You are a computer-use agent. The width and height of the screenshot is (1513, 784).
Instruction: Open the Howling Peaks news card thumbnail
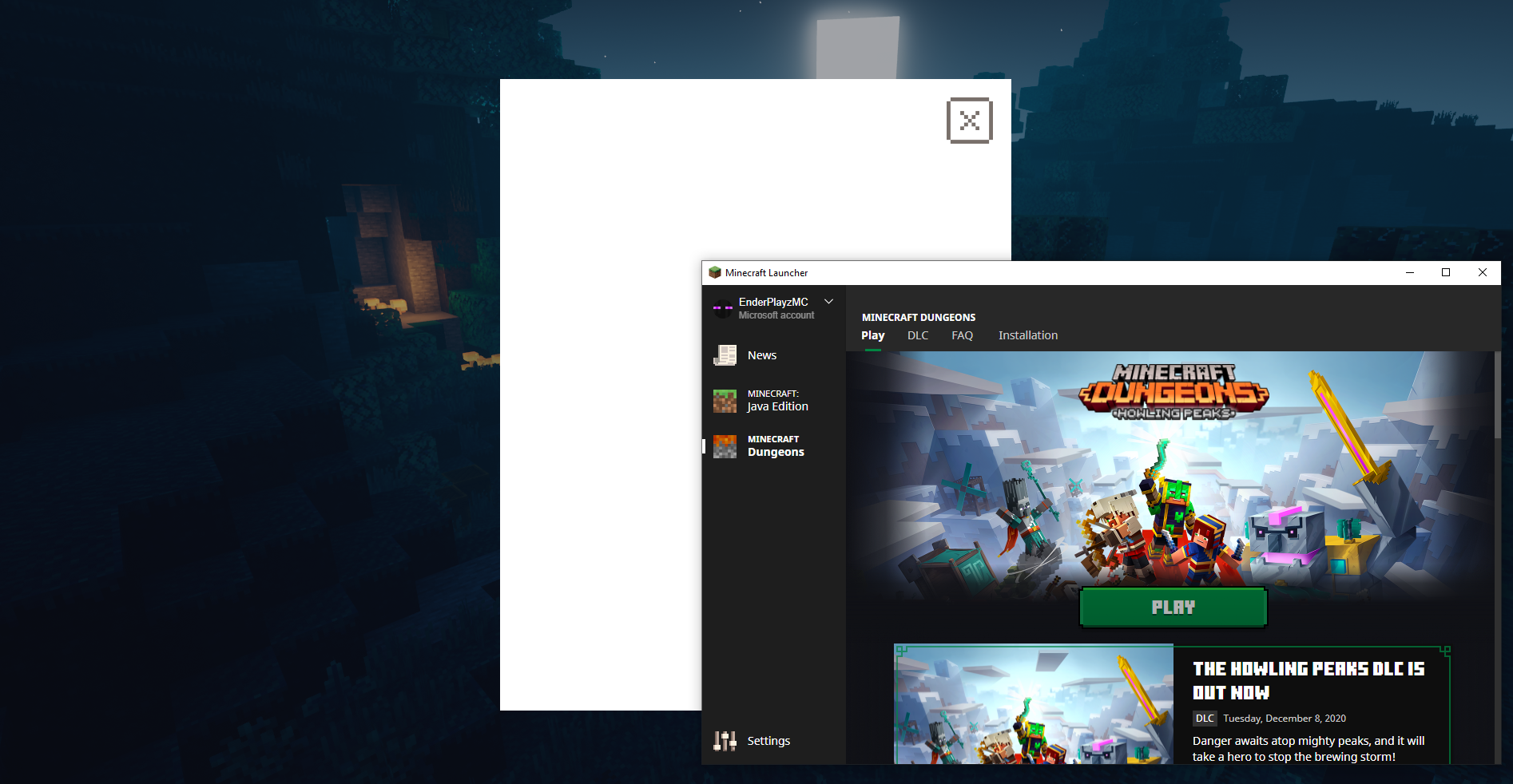(1034, 705)
